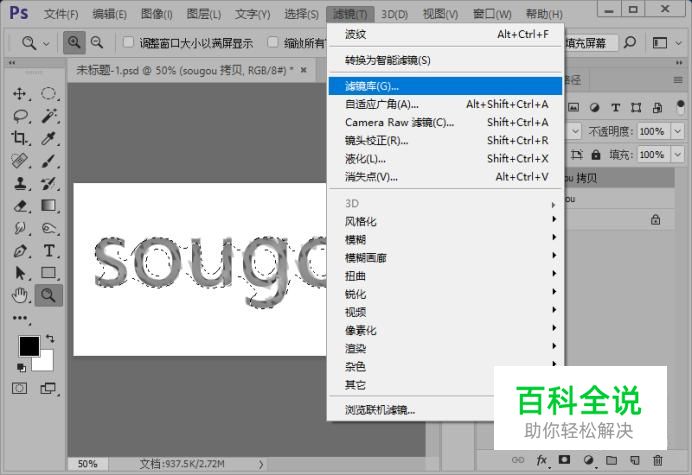Screen dimensions: 692x475
Task: Select the History Brush tool
Action: tap(49, 183)
